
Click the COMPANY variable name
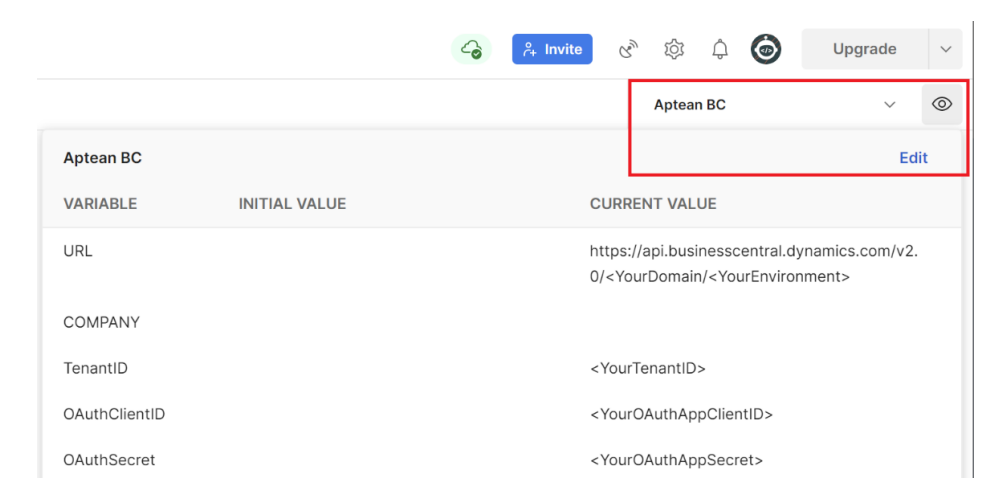101,322
